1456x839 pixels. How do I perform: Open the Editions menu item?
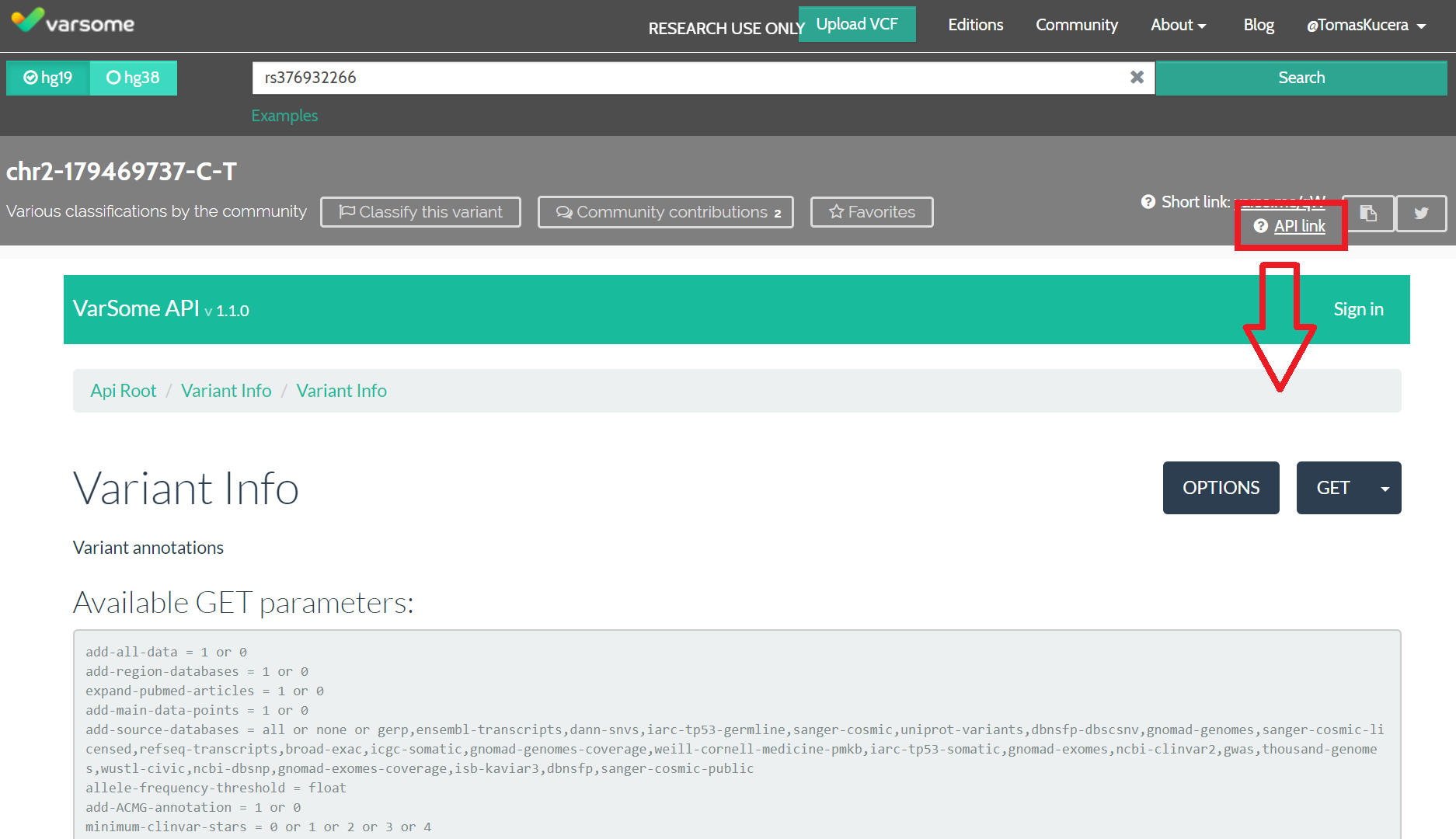[975, 25]
